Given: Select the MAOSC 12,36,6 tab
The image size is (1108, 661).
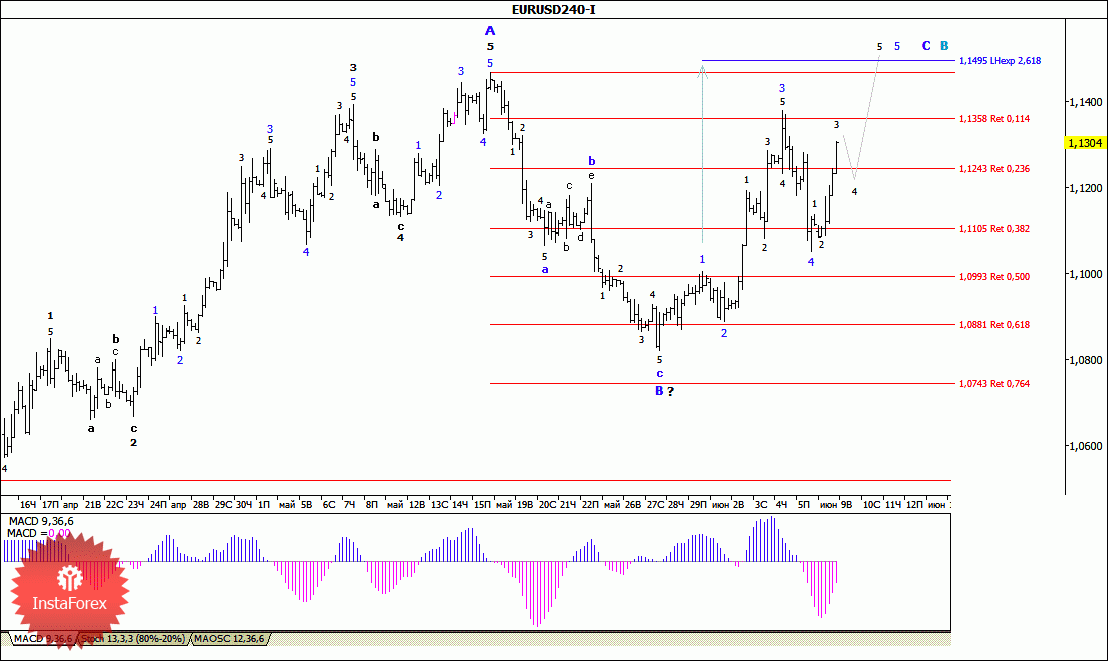Looking at the screenshot, I should click(x=228, y=638).
